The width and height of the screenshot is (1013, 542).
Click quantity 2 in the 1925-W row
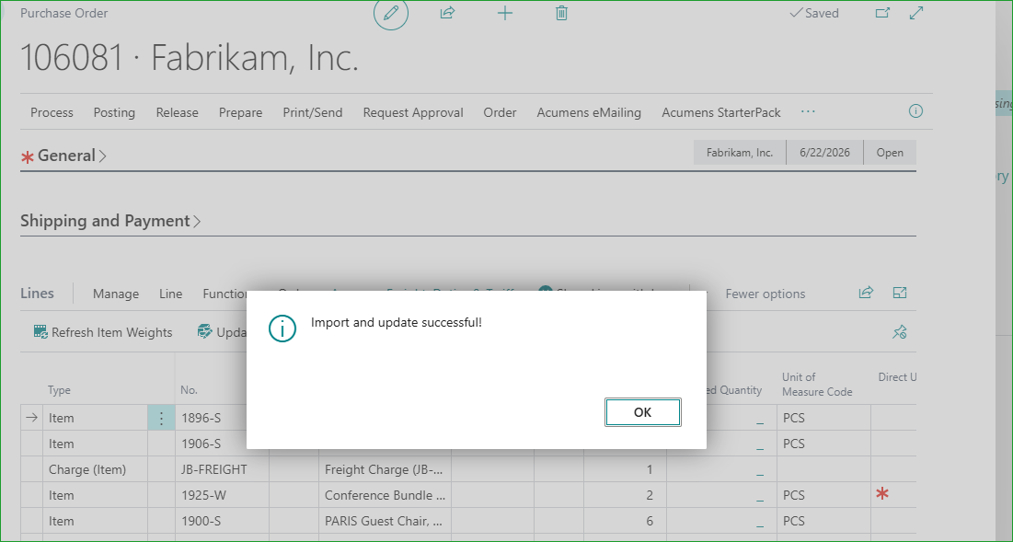625,495
